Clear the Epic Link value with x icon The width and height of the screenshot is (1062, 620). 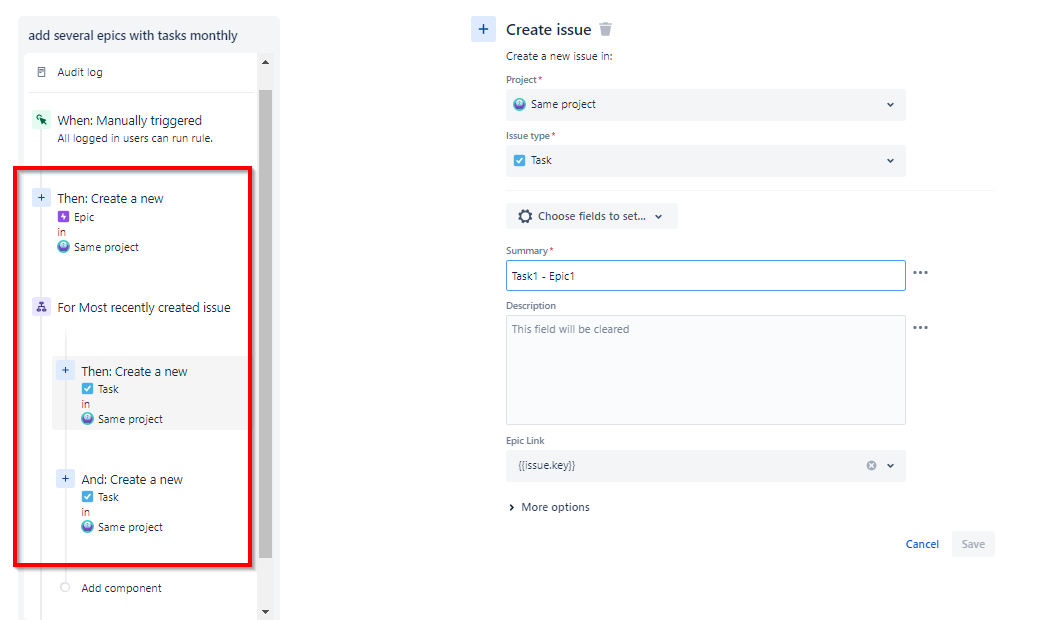coord(871,466)
